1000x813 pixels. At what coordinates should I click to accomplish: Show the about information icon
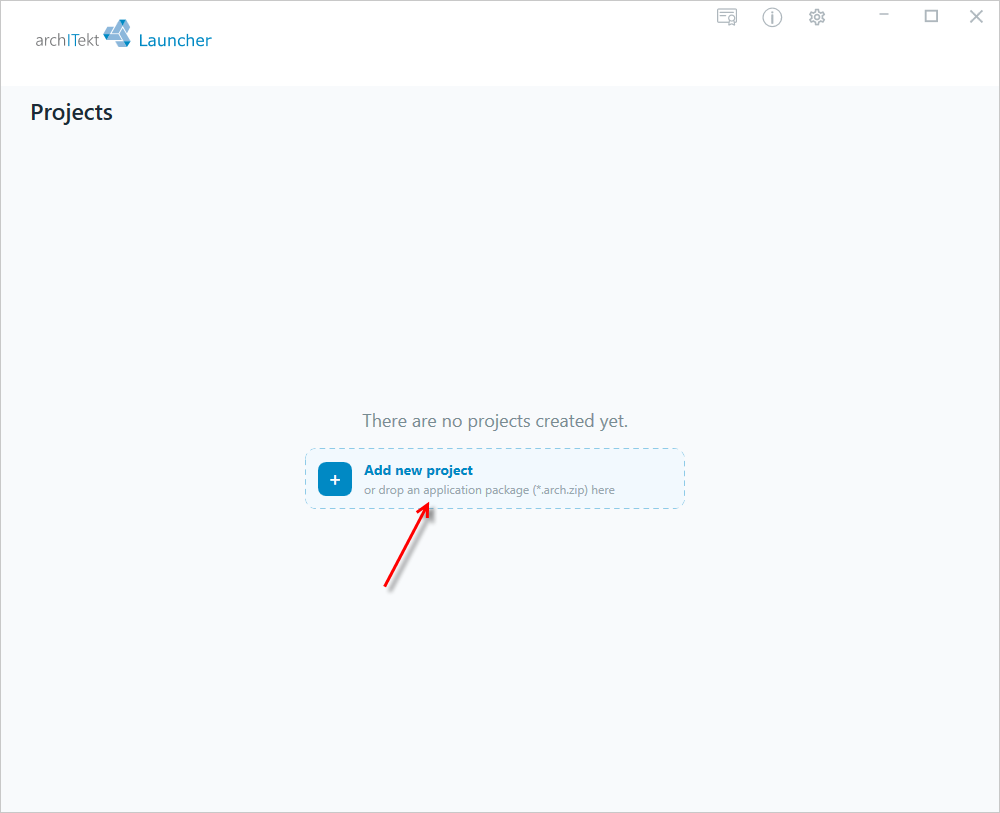pos(772,17)
